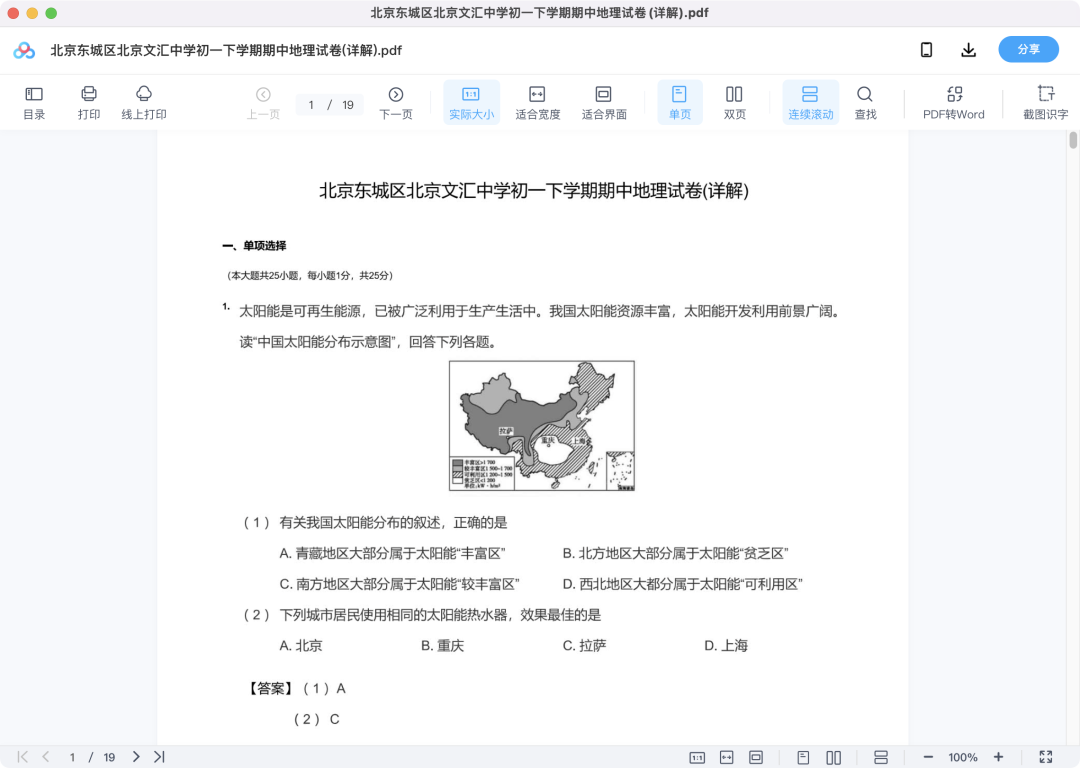This screenshot has width=1080, height=768.
Task: Click the file name in the header bar
Action: click(x=226, y=50)
